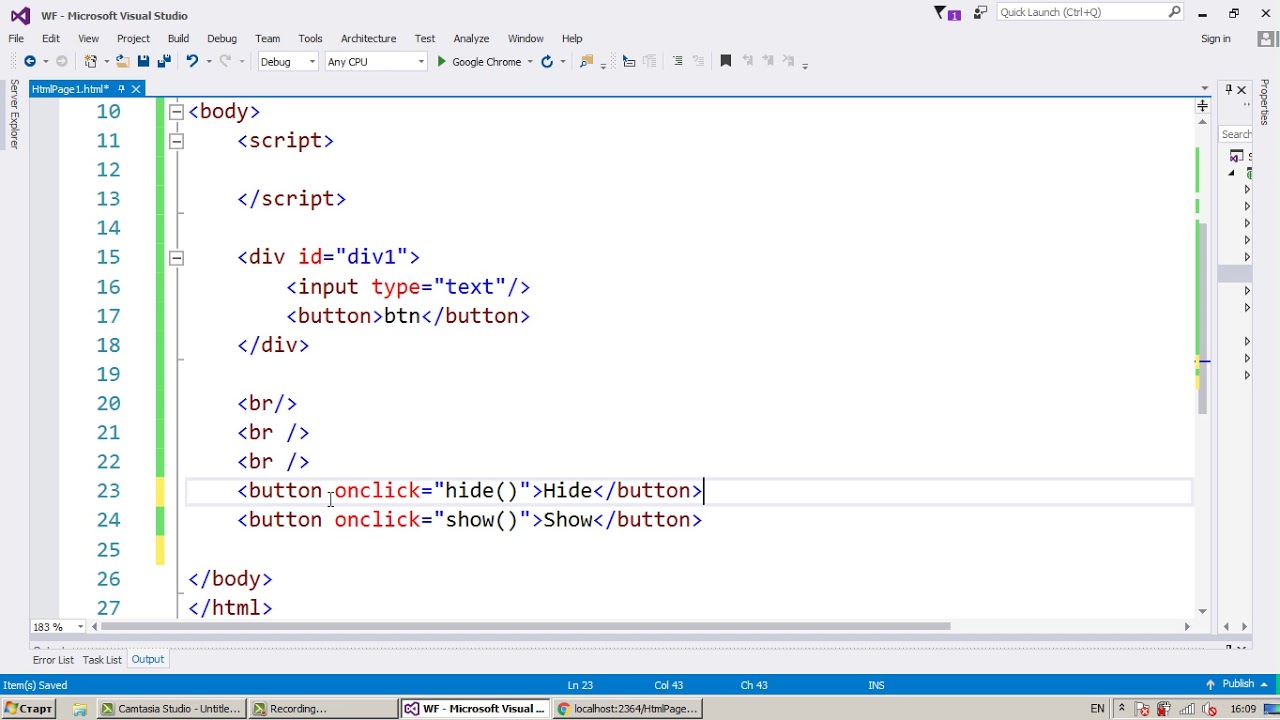Click the Send Feedback icon in title bar

pyautogui.click(x=980, y=13)
